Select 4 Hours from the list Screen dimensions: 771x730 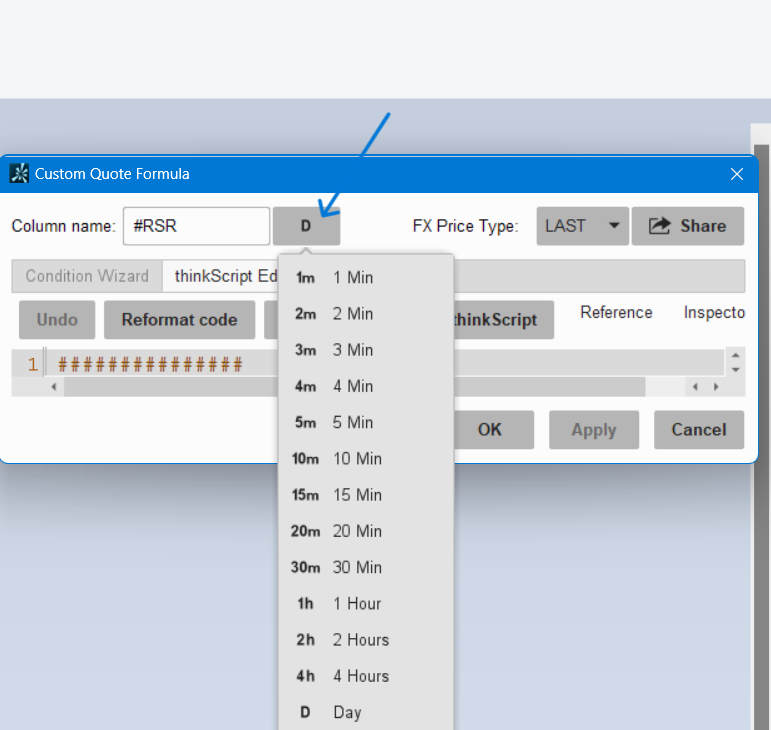pos(365,676)
